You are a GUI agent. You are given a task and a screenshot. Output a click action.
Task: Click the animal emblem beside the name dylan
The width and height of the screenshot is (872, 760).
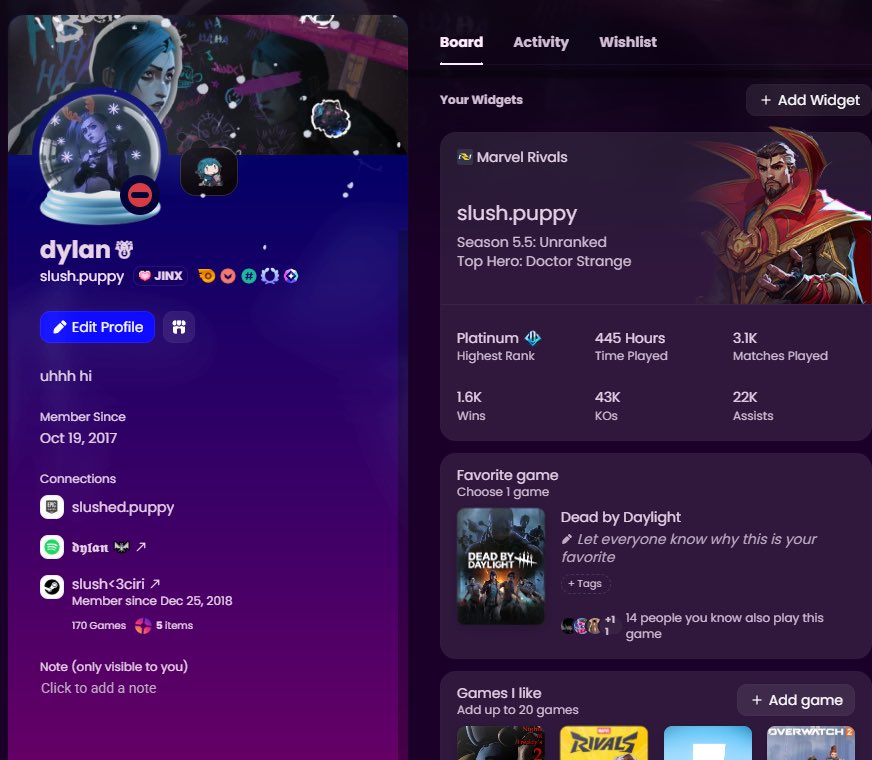pyautogui.click(x=124, y=250)
